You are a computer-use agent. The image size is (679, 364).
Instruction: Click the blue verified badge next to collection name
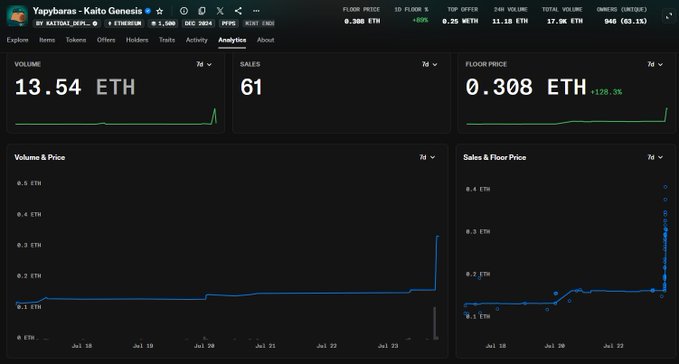(148, 11)
